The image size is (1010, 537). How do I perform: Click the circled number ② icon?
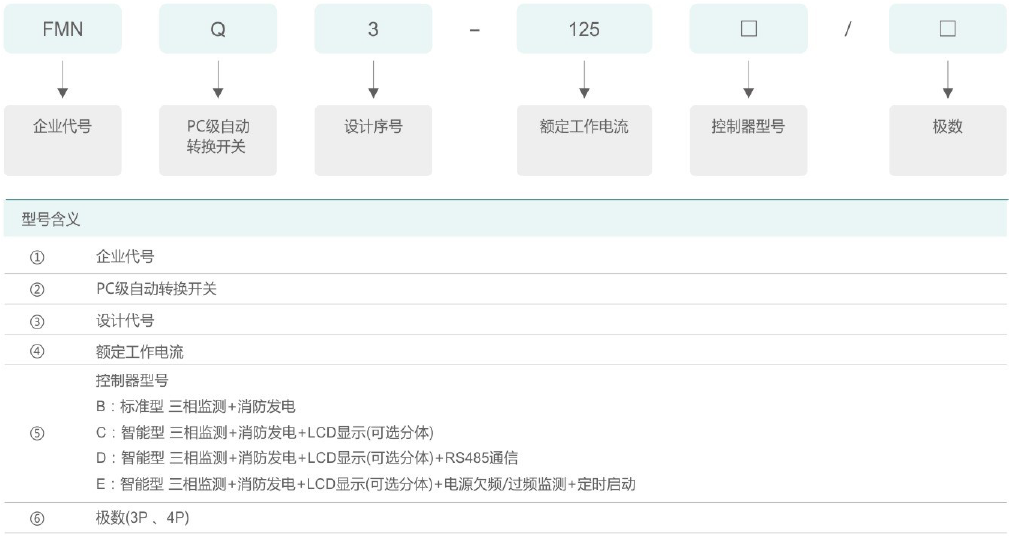point(37,289)
